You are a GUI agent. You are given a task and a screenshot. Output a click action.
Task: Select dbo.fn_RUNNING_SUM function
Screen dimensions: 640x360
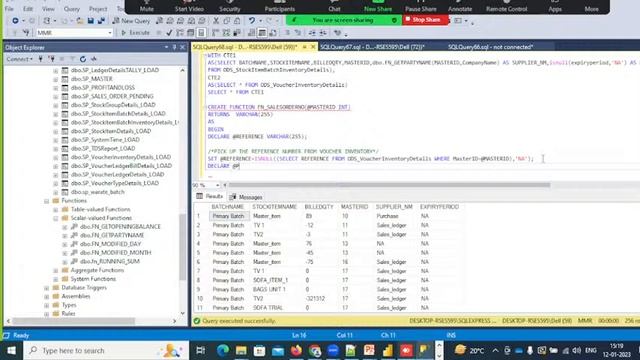click(x=109, y=261)
